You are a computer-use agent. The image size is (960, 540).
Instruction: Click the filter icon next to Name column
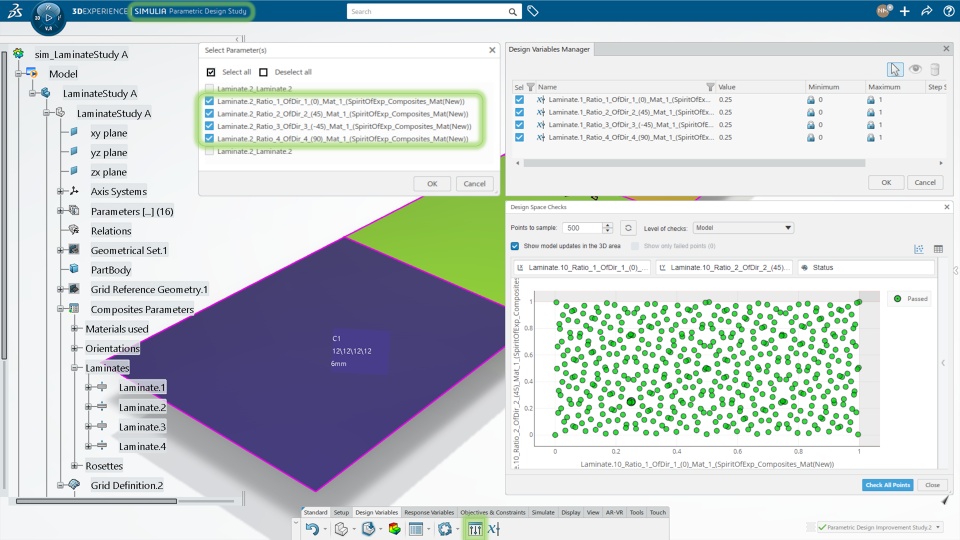click(x=710, y=87)
